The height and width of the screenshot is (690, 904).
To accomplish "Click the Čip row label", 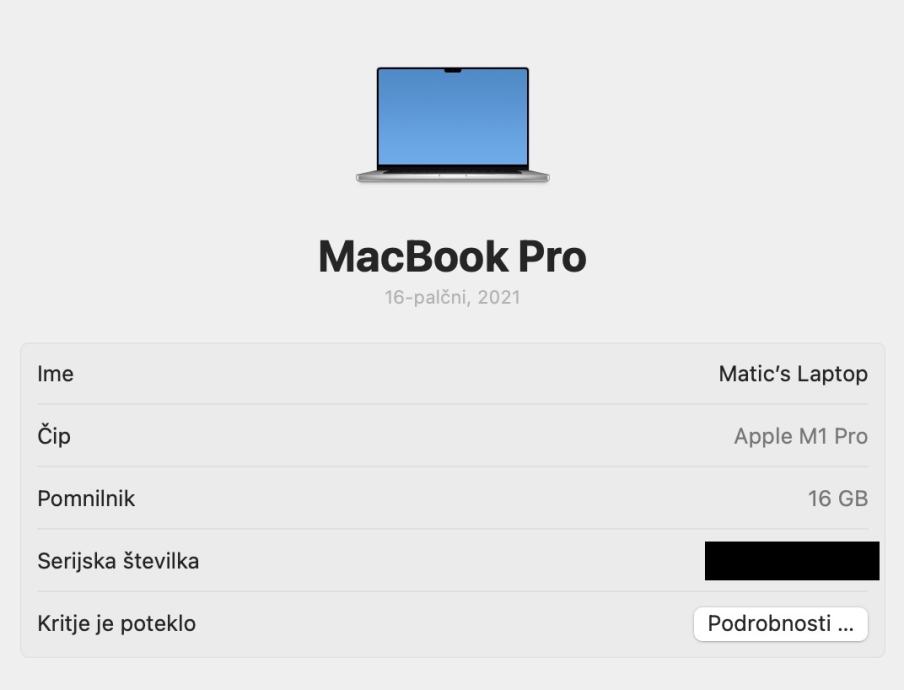I will tap(54, 435).
